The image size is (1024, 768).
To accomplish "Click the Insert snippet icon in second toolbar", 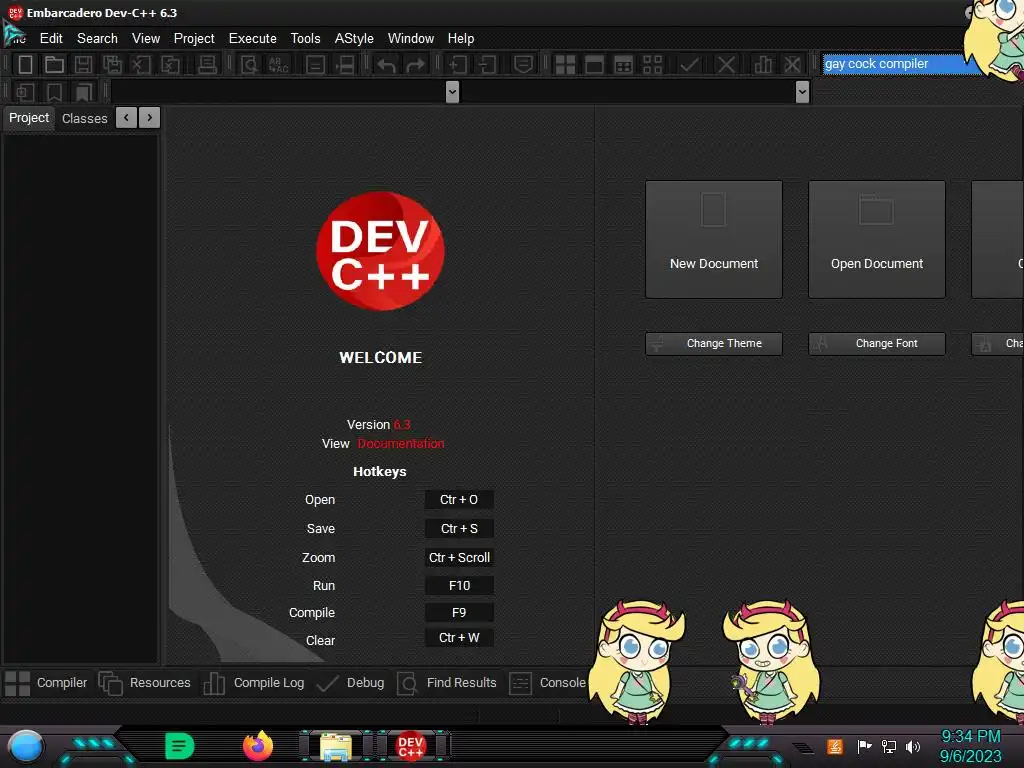I will (25, 92).
